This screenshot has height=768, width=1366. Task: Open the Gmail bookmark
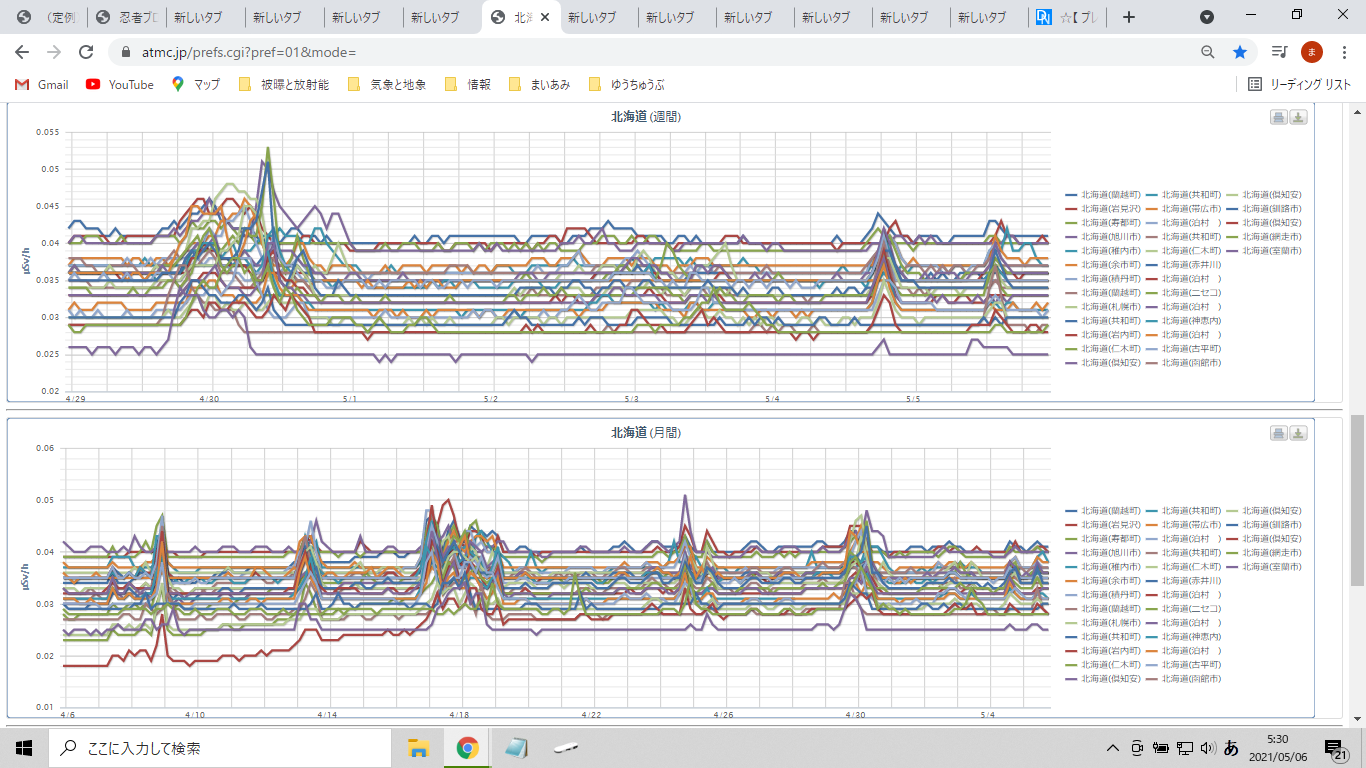(42, 85)
